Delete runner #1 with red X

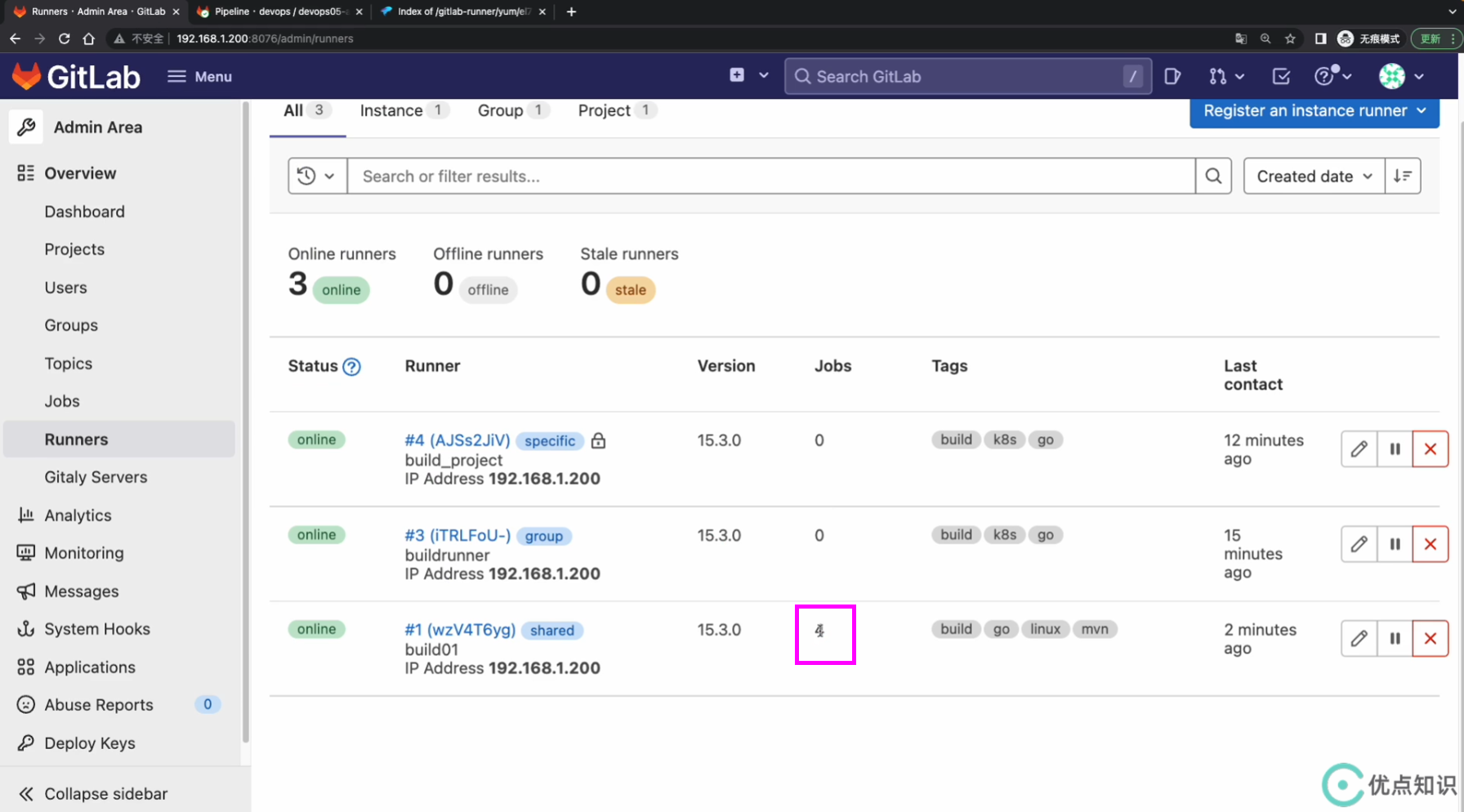tap(1431, 638)
